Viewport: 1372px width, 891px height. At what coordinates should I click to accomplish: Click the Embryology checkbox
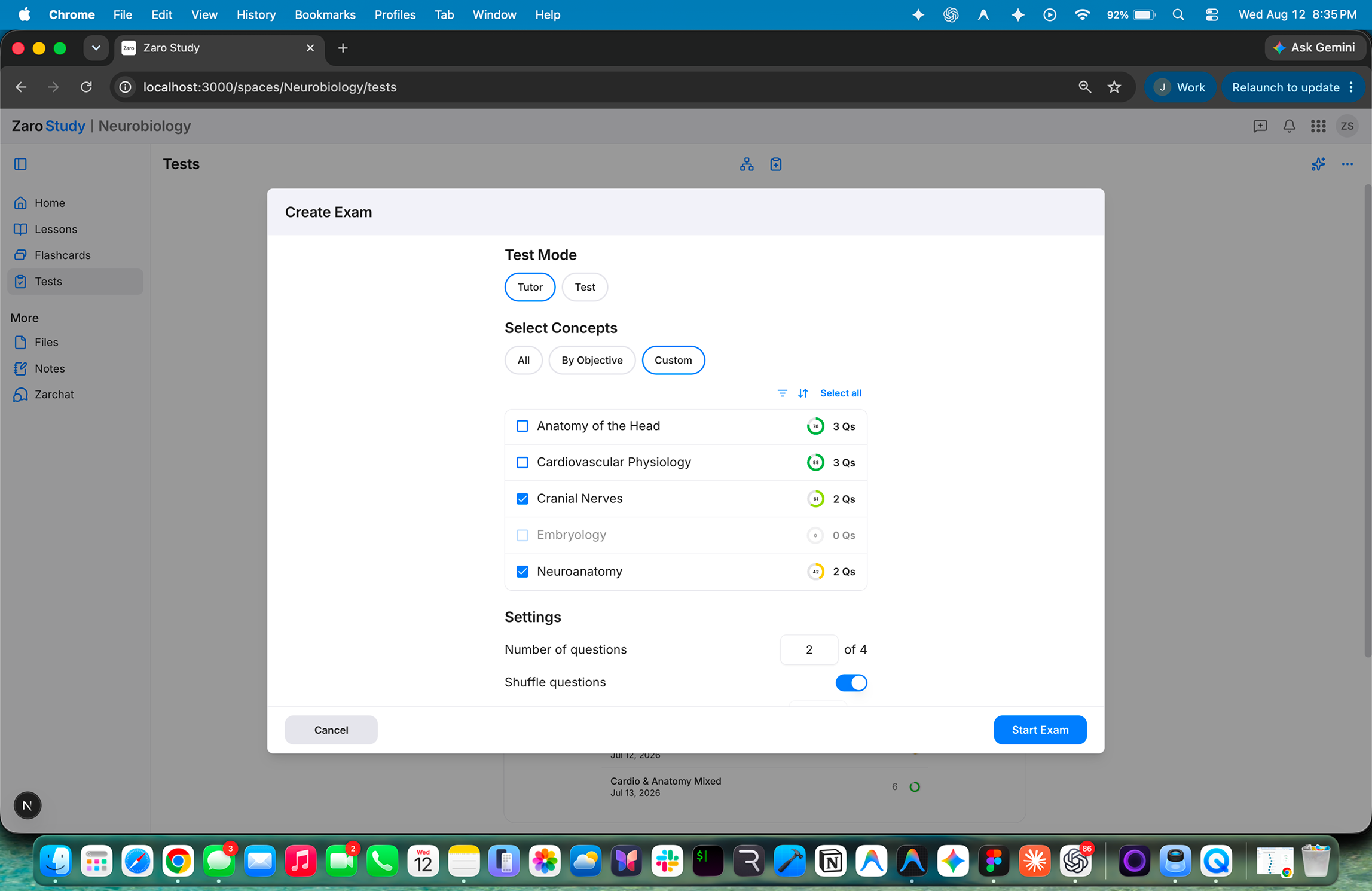click(522, 535)
